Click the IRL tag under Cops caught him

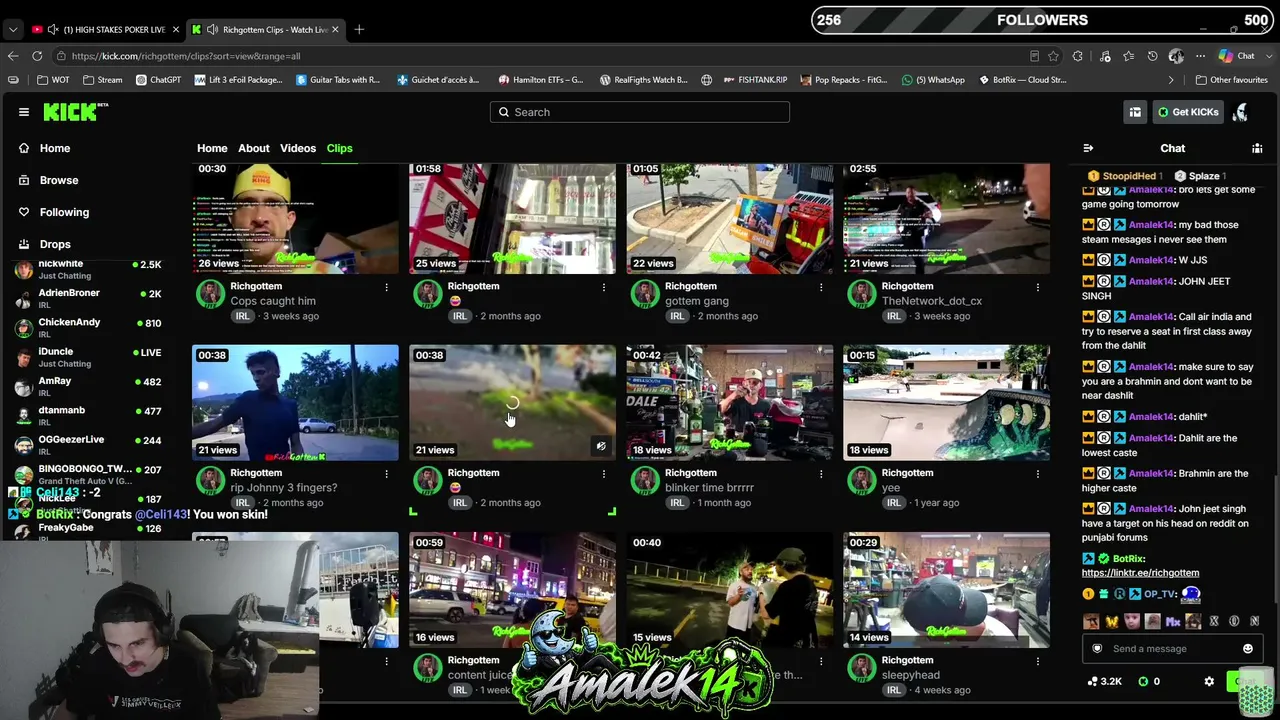pyautogui.click(x=243, y=316)
